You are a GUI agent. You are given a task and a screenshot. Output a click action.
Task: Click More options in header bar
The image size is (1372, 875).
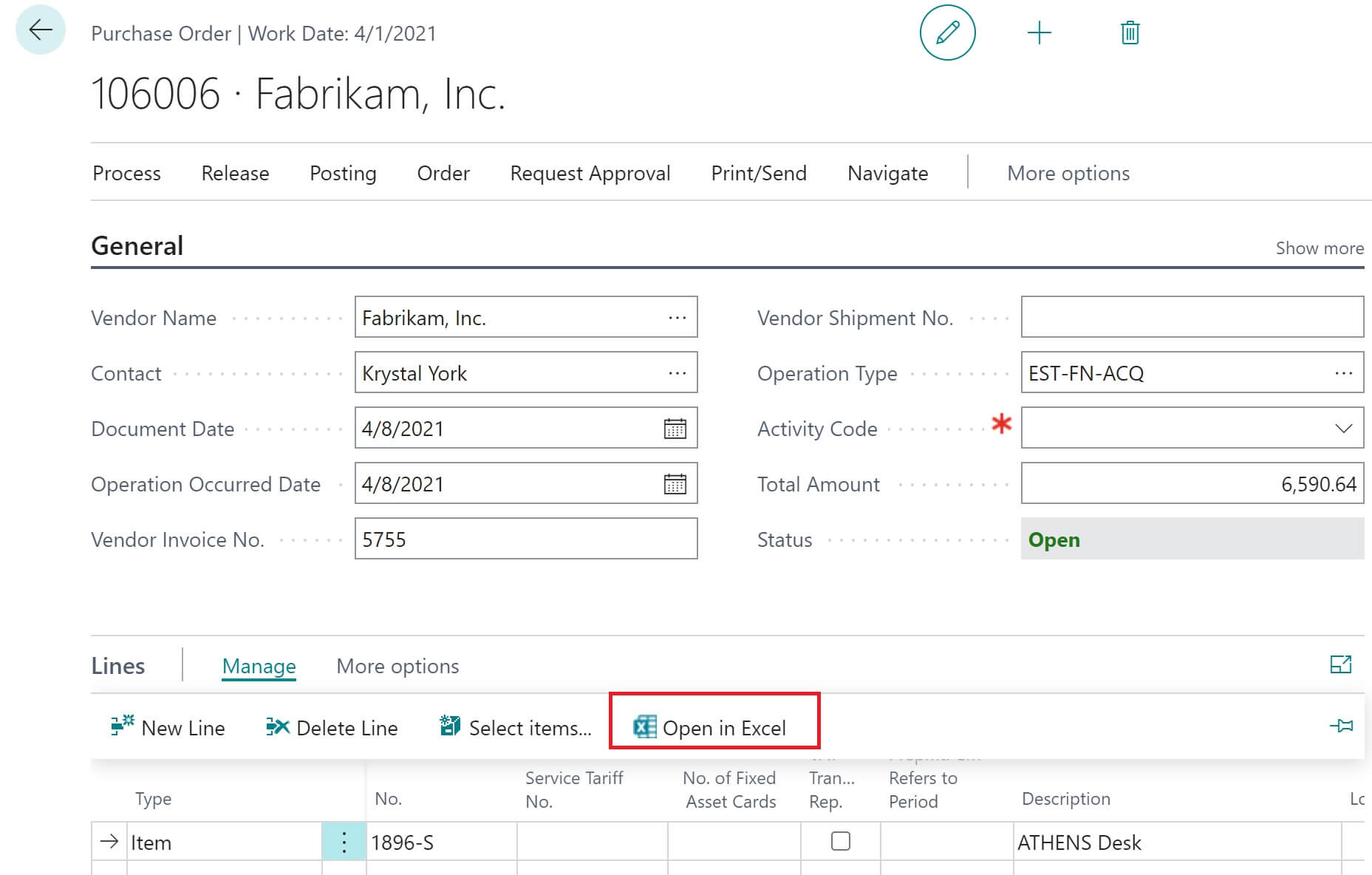[x=1068, y=173]
